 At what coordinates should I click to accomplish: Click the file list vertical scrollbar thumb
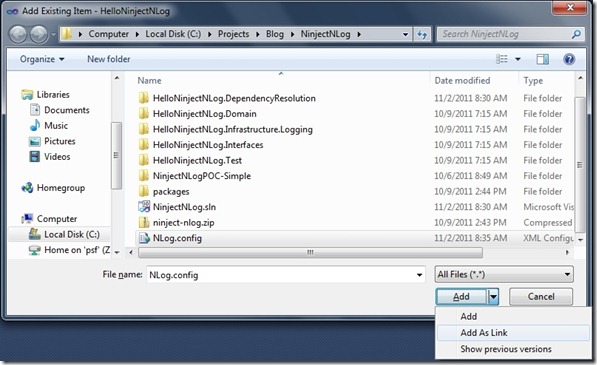click(x=579, y=165)
